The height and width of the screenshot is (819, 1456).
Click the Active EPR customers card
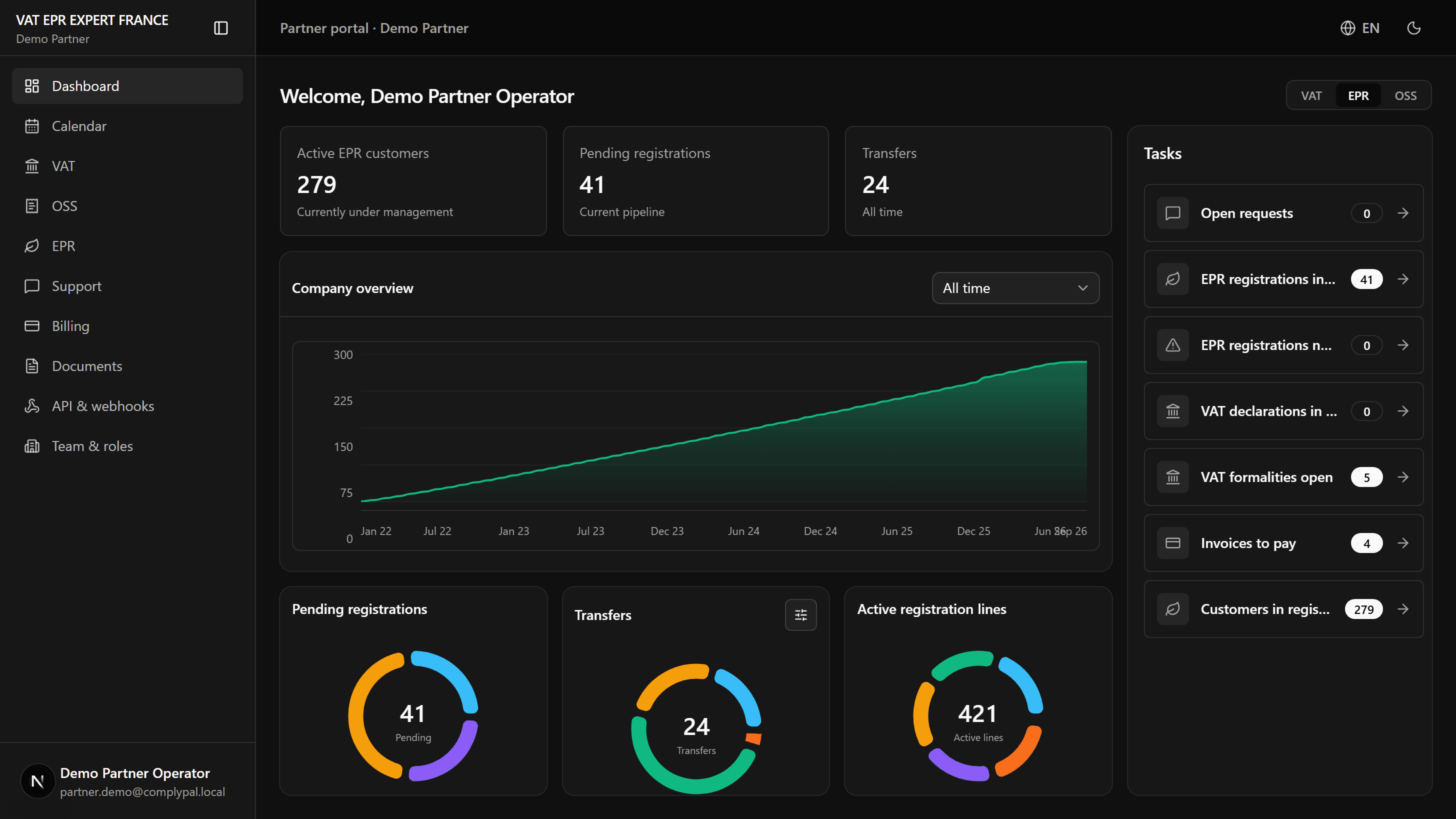tap(413, 181)
